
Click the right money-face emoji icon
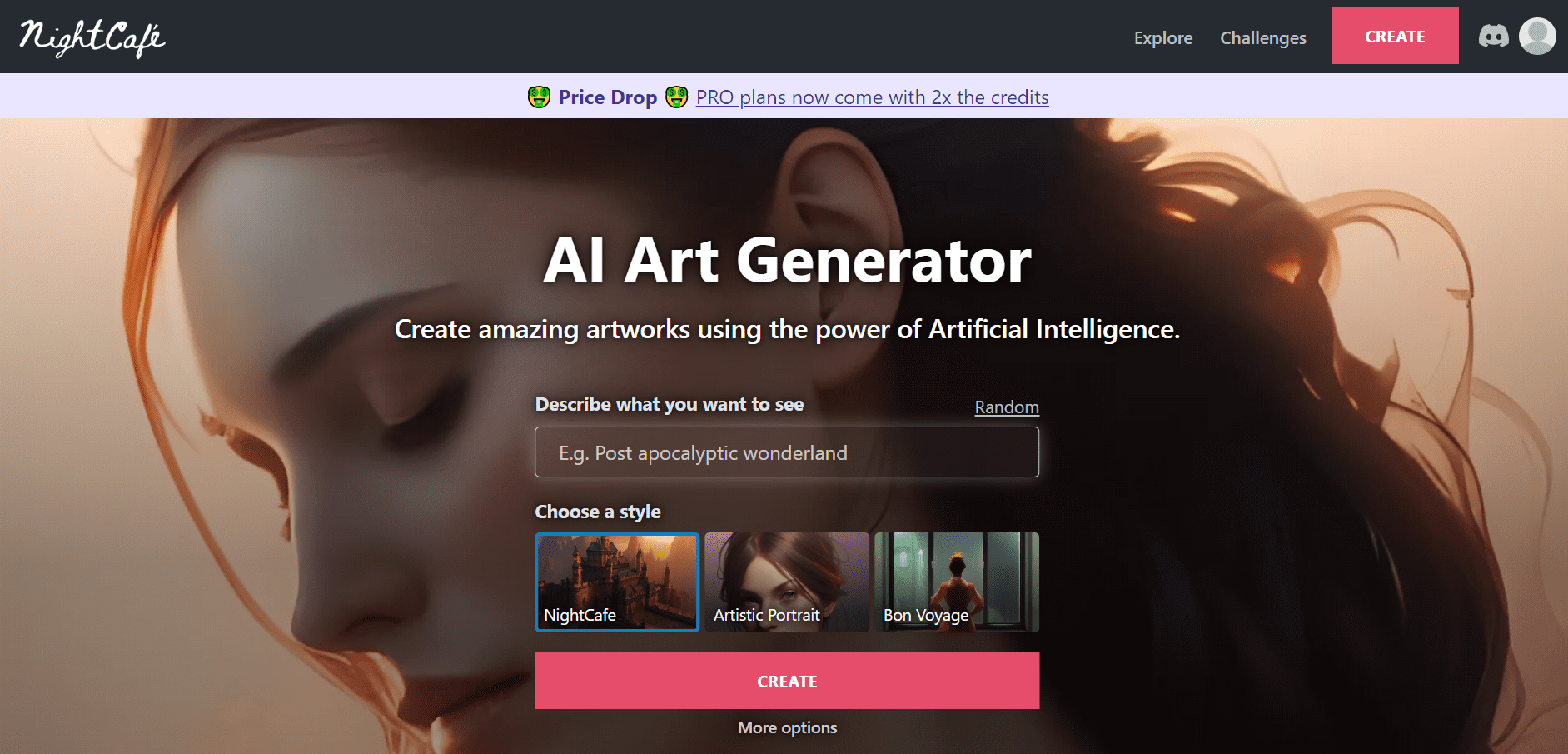pyautogui.click(x=676, y=97)
